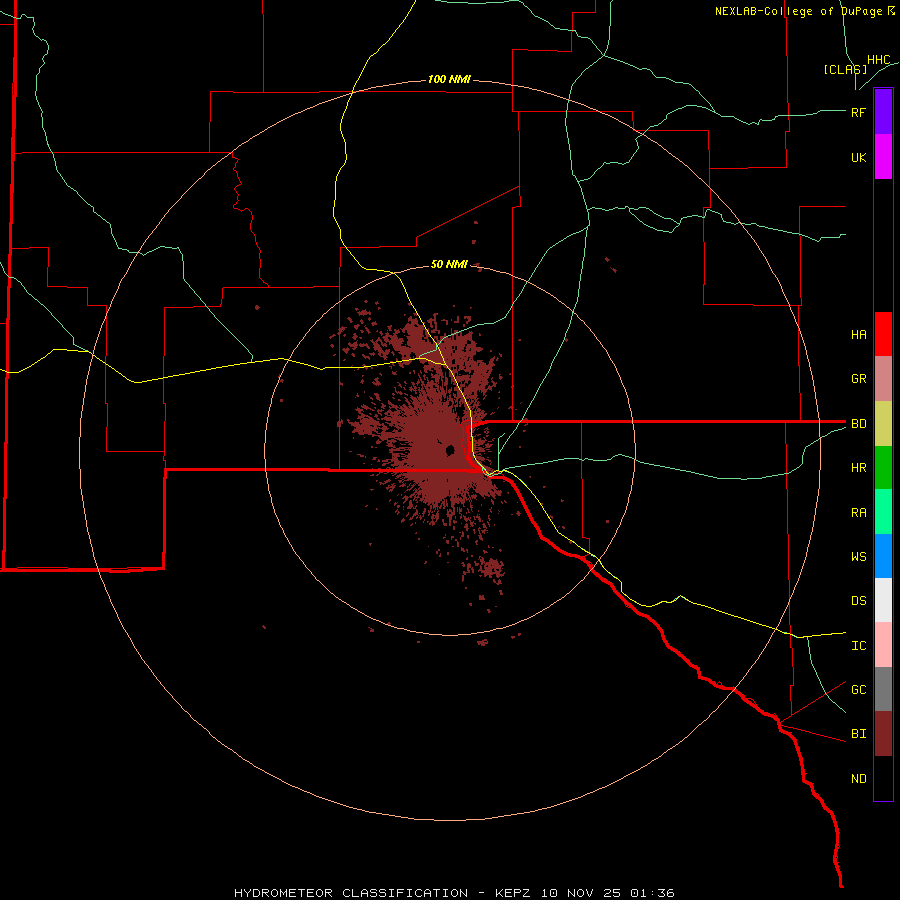The height and width of the screenshot is (900, 900).
Task: Click the RA light-green legend swatch
Action: click(x=883, y=511)
